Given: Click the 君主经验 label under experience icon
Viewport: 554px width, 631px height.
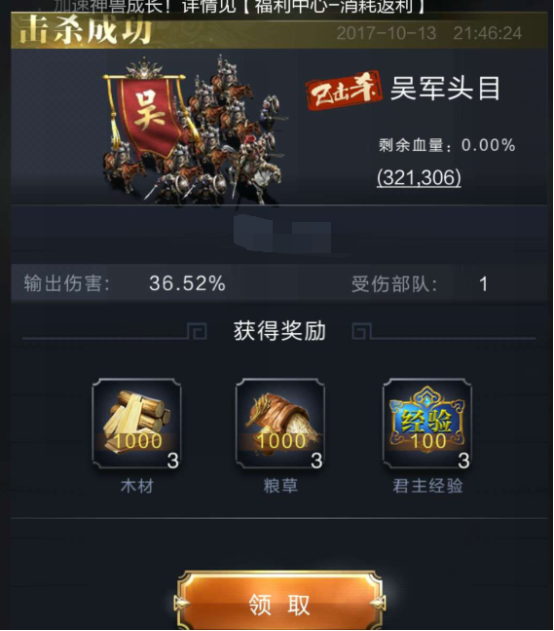Looking at the screenshot, I should [427, 486].
